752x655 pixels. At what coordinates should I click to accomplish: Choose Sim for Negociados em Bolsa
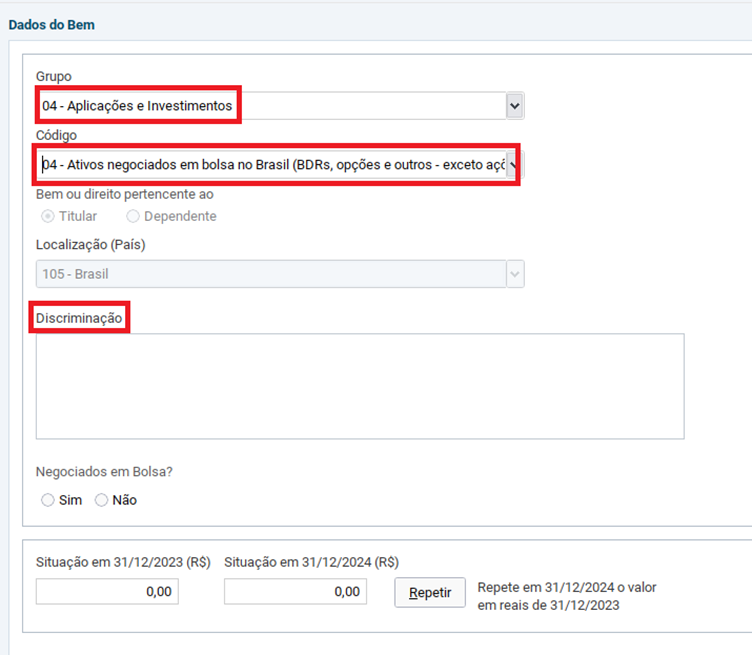pyautogui.click(x=48, y=500)
